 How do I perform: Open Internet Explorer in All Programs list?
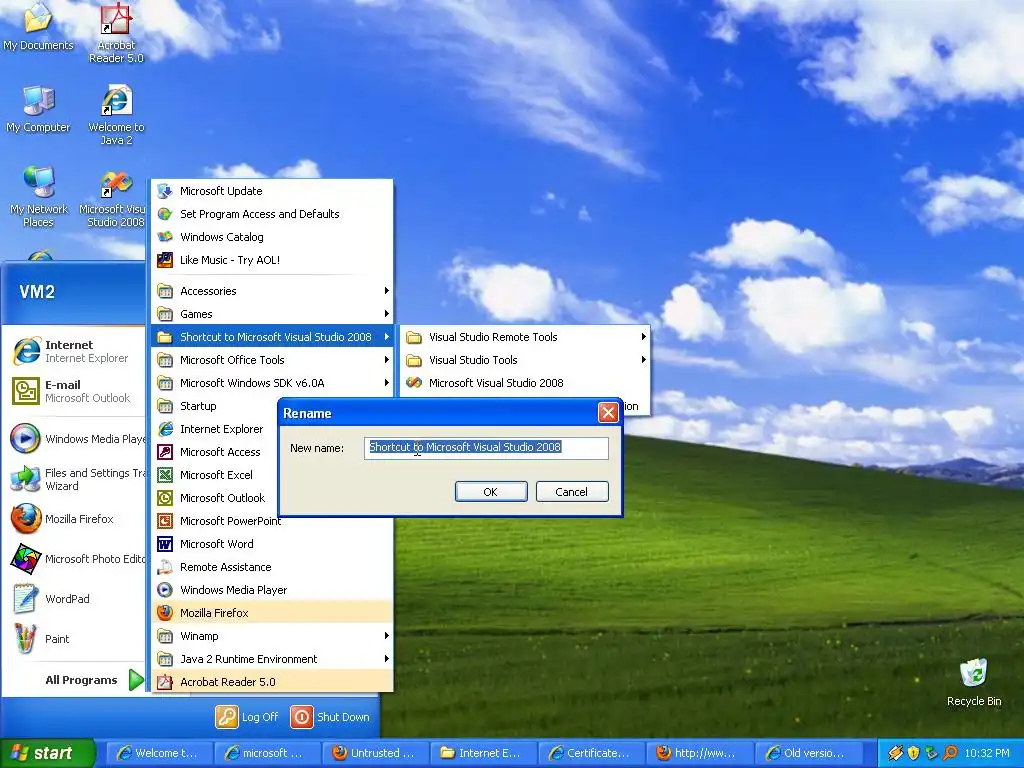pyautogui.click(x=216, y=429)
